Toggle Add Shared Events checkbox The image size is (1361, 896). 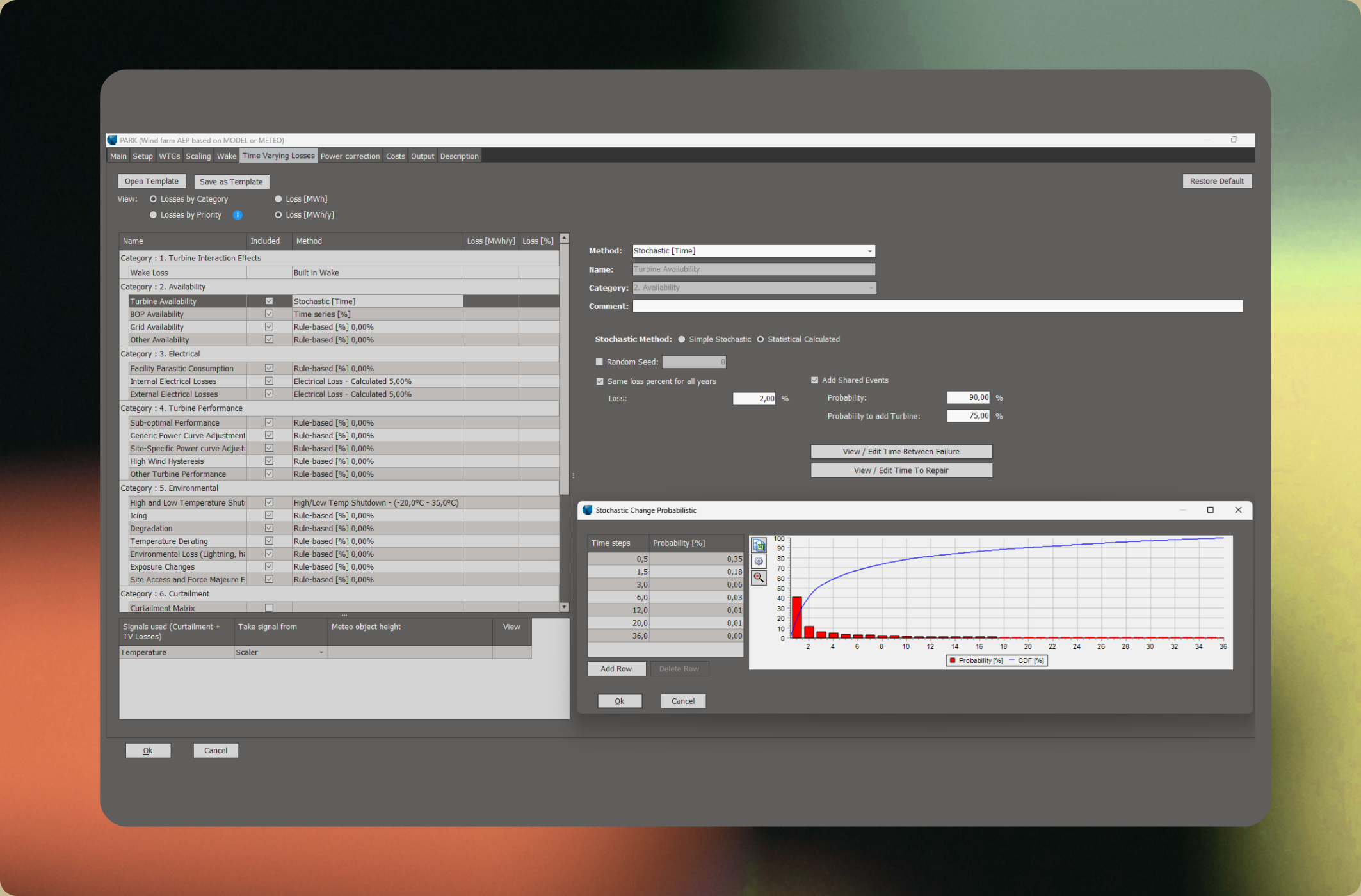click(x=814, y=380)
